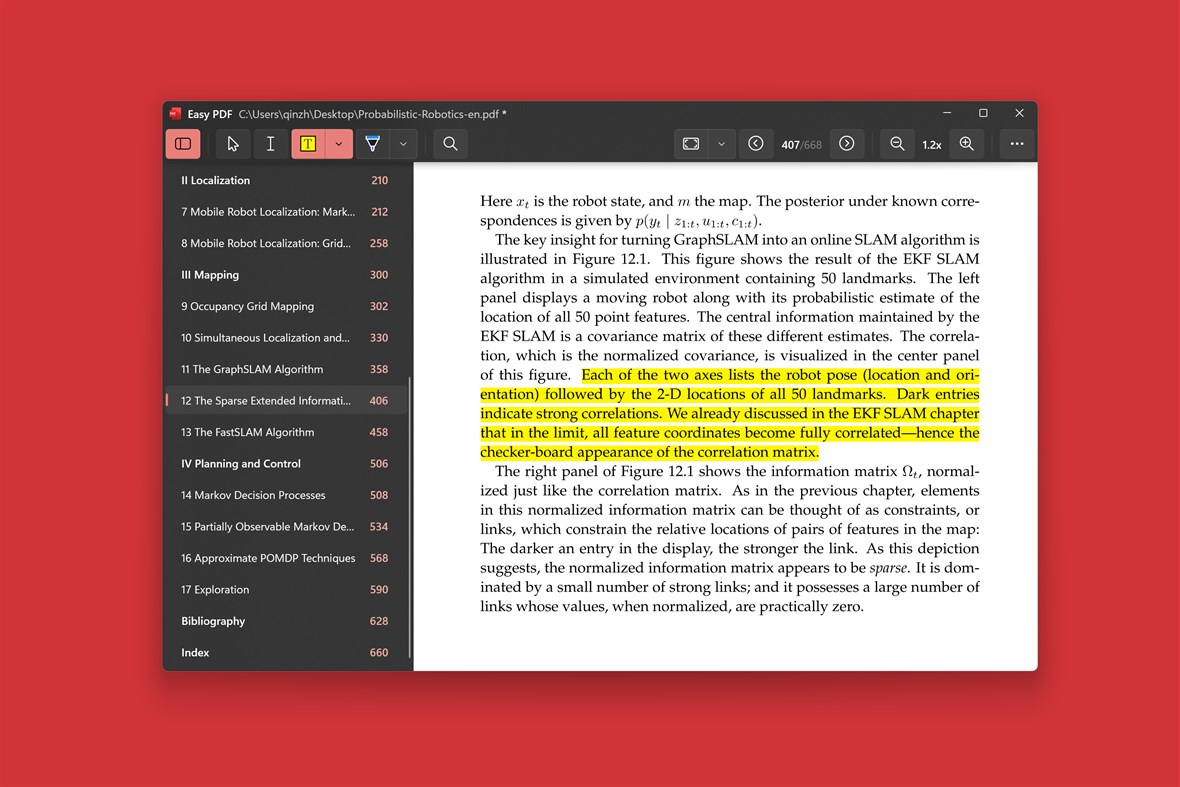Image resolution: width=1180 pixels, height=787 pixels.
Task: Activate the text highlighter tool
Action: [308, 143]
